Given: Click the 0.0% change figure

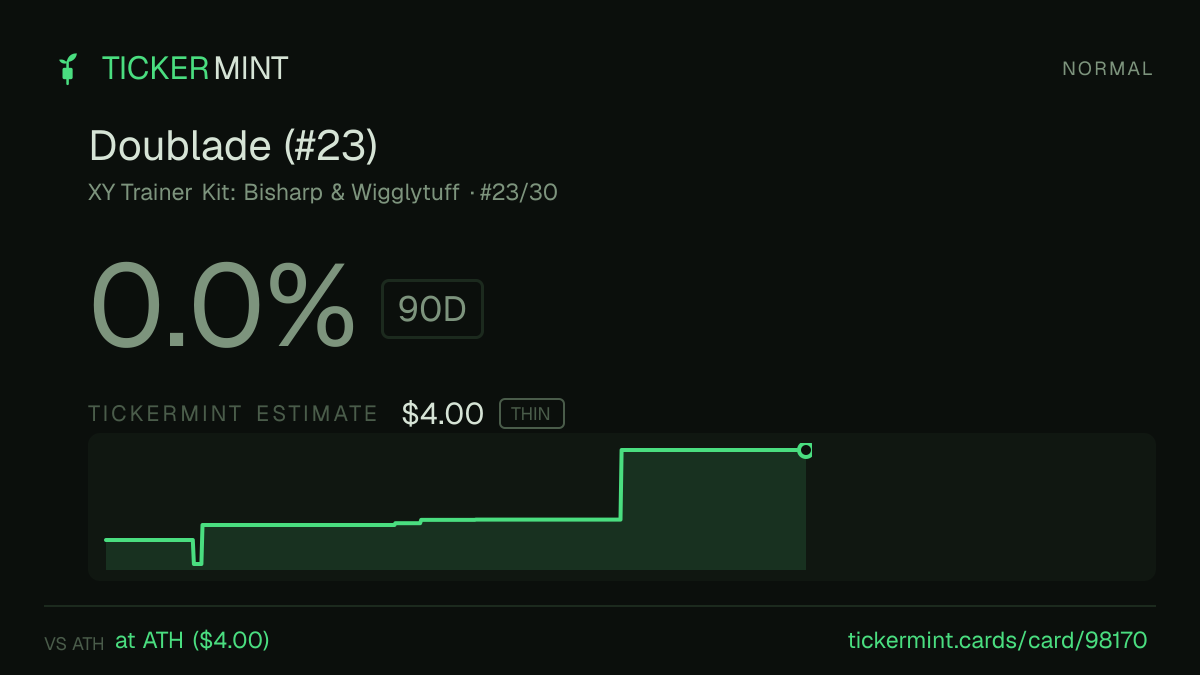Looking at the screenshot, I should [x=222, y=306].
